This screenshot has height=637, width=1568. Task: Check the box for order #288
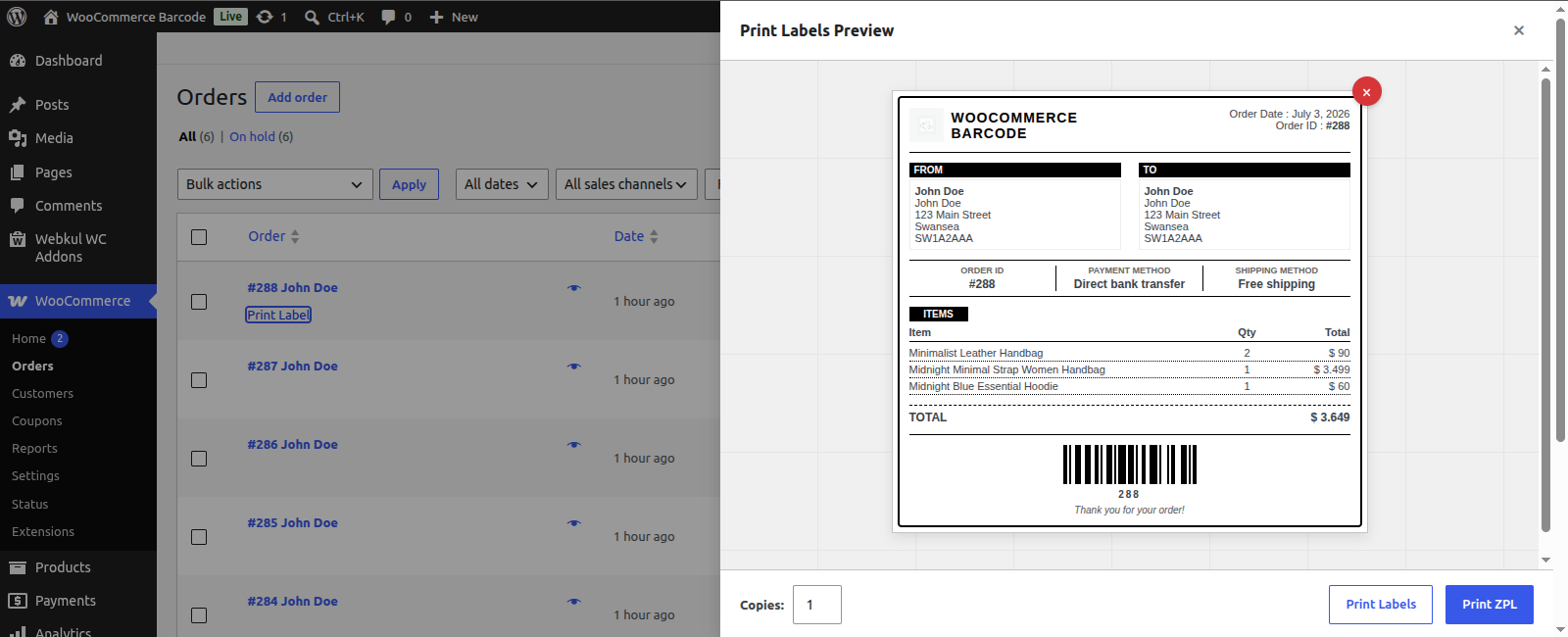199,302
